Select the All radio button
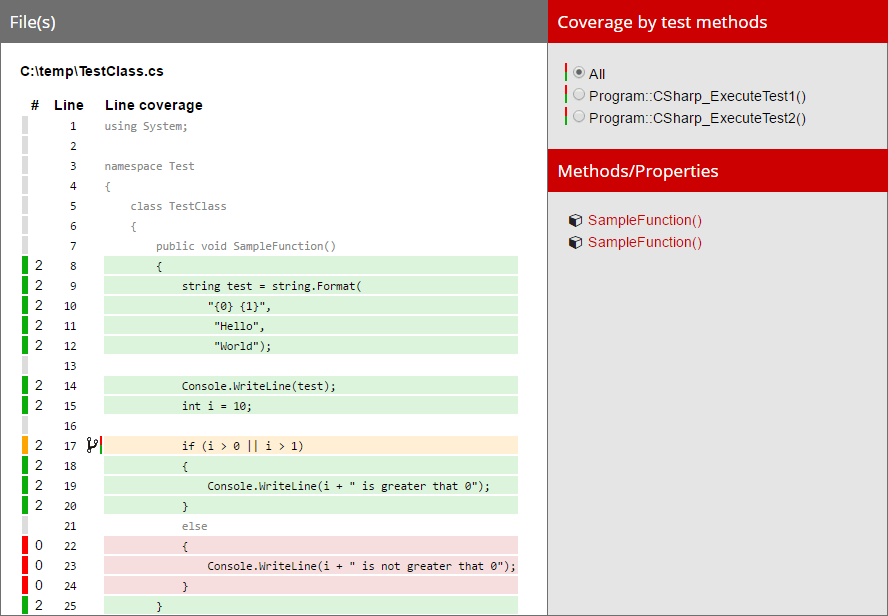The image size is (888, 616). [579, 70]
